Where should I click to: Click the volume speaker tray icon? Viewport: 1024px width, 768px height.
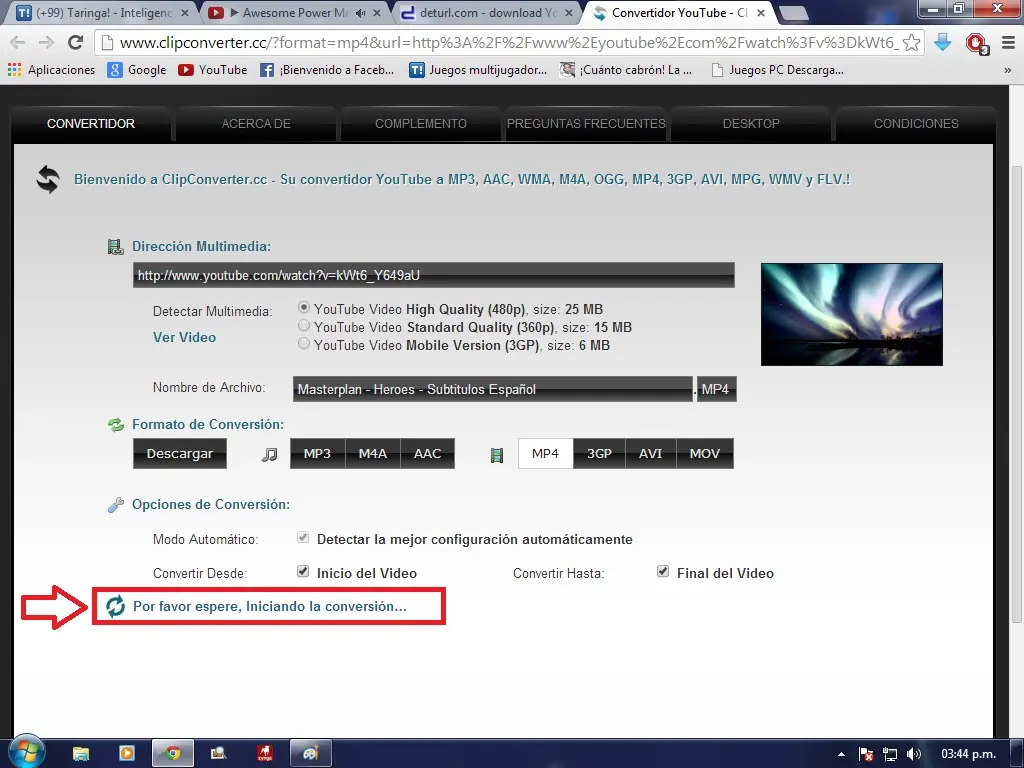(x=914, y=754)
